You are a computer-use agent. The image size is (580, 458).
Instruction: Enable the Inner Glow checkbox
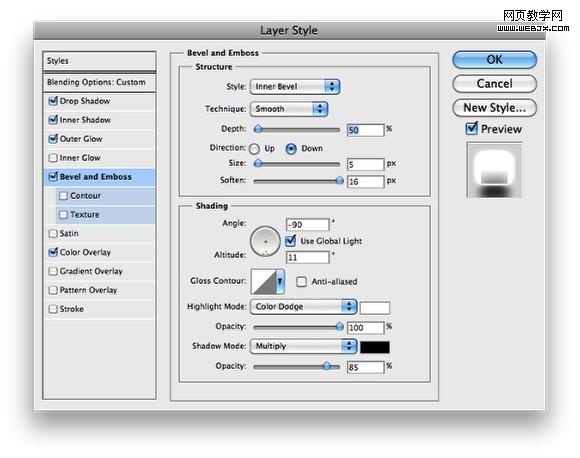coord(53,158)
